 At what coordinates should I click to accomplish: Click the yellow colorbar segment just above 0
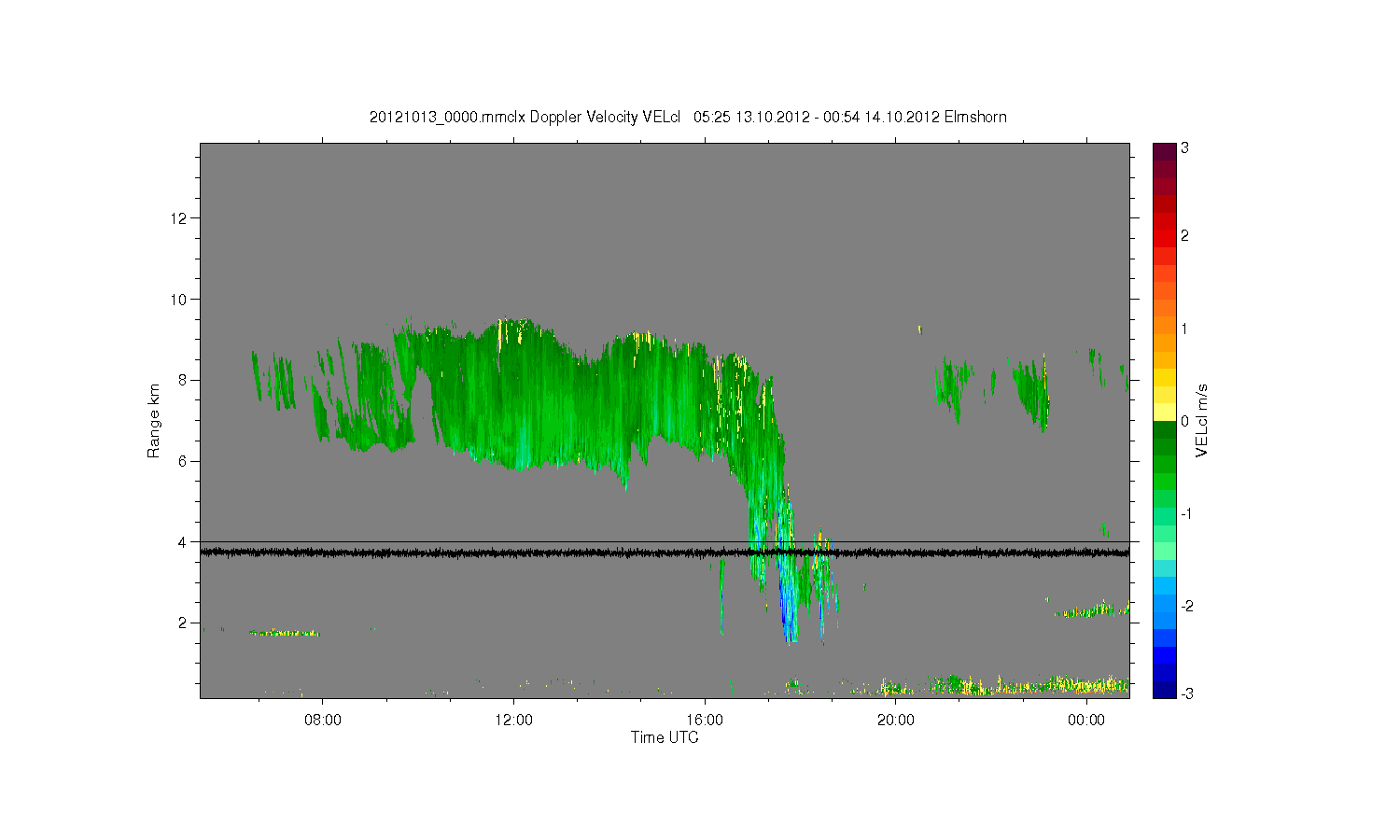coord(1164,412)
